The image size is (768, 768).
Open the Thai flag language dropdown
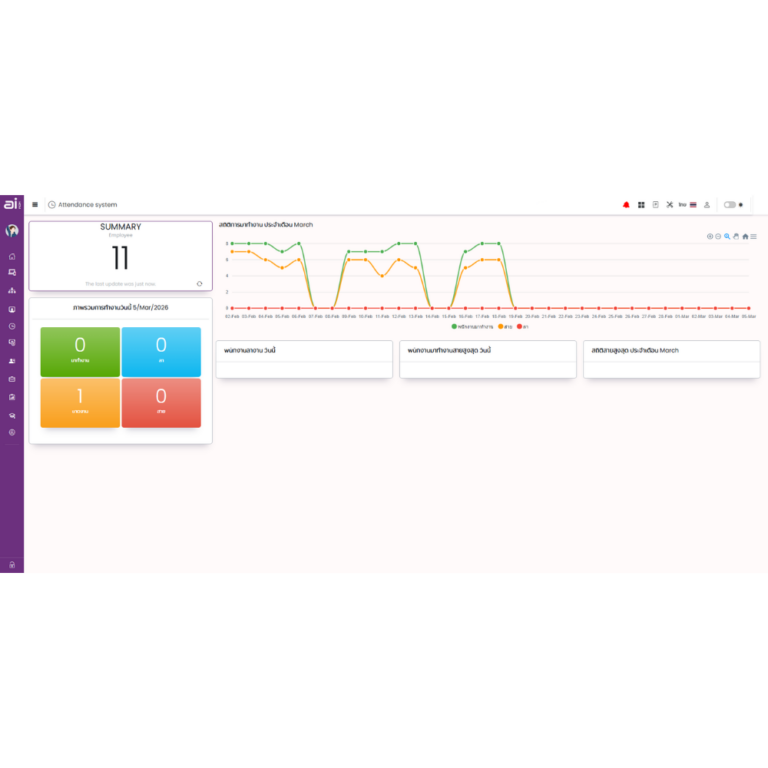coord(688,205)
